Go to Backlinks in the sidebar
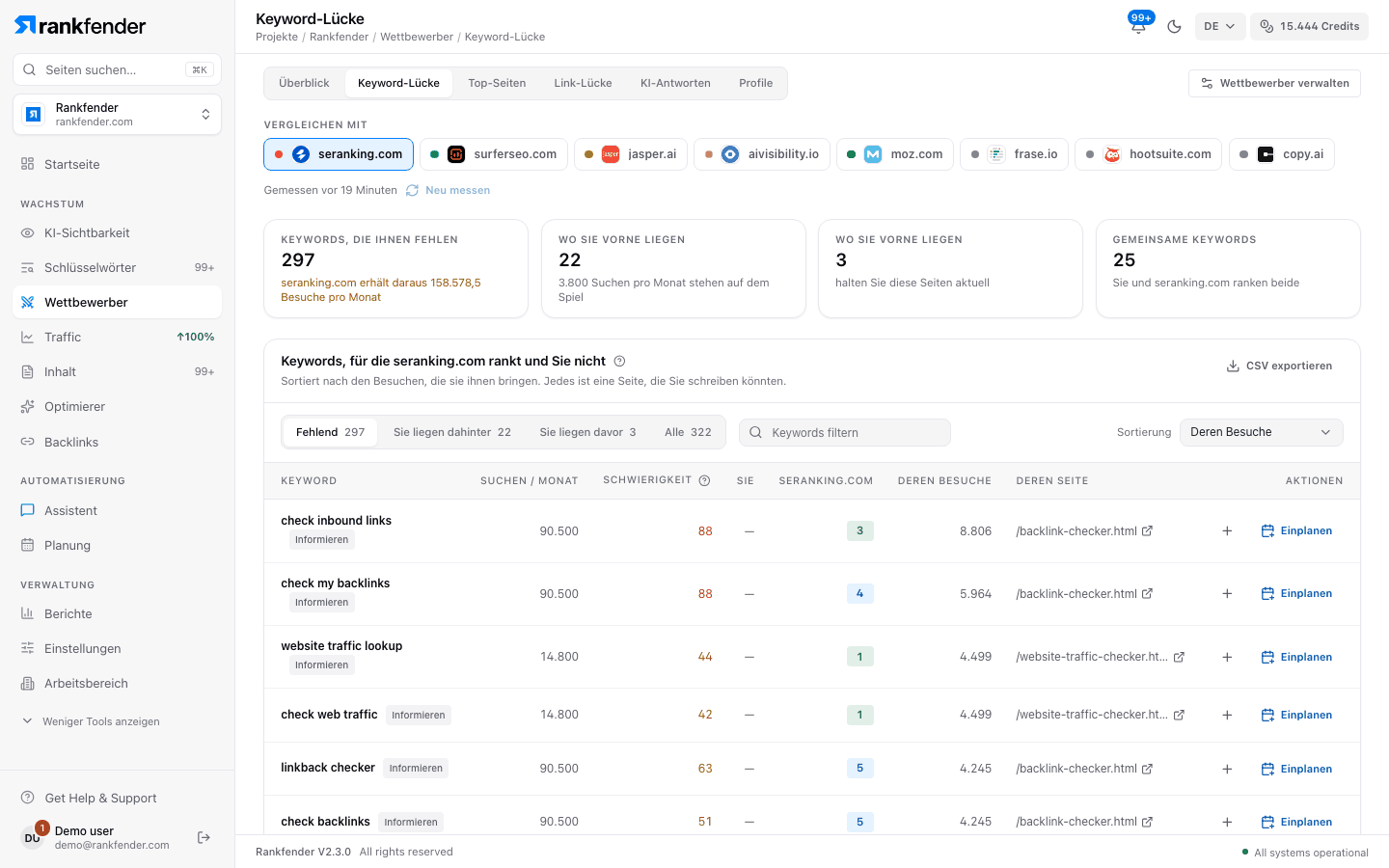The image size is (1389, 868). (x=117, y=442)
